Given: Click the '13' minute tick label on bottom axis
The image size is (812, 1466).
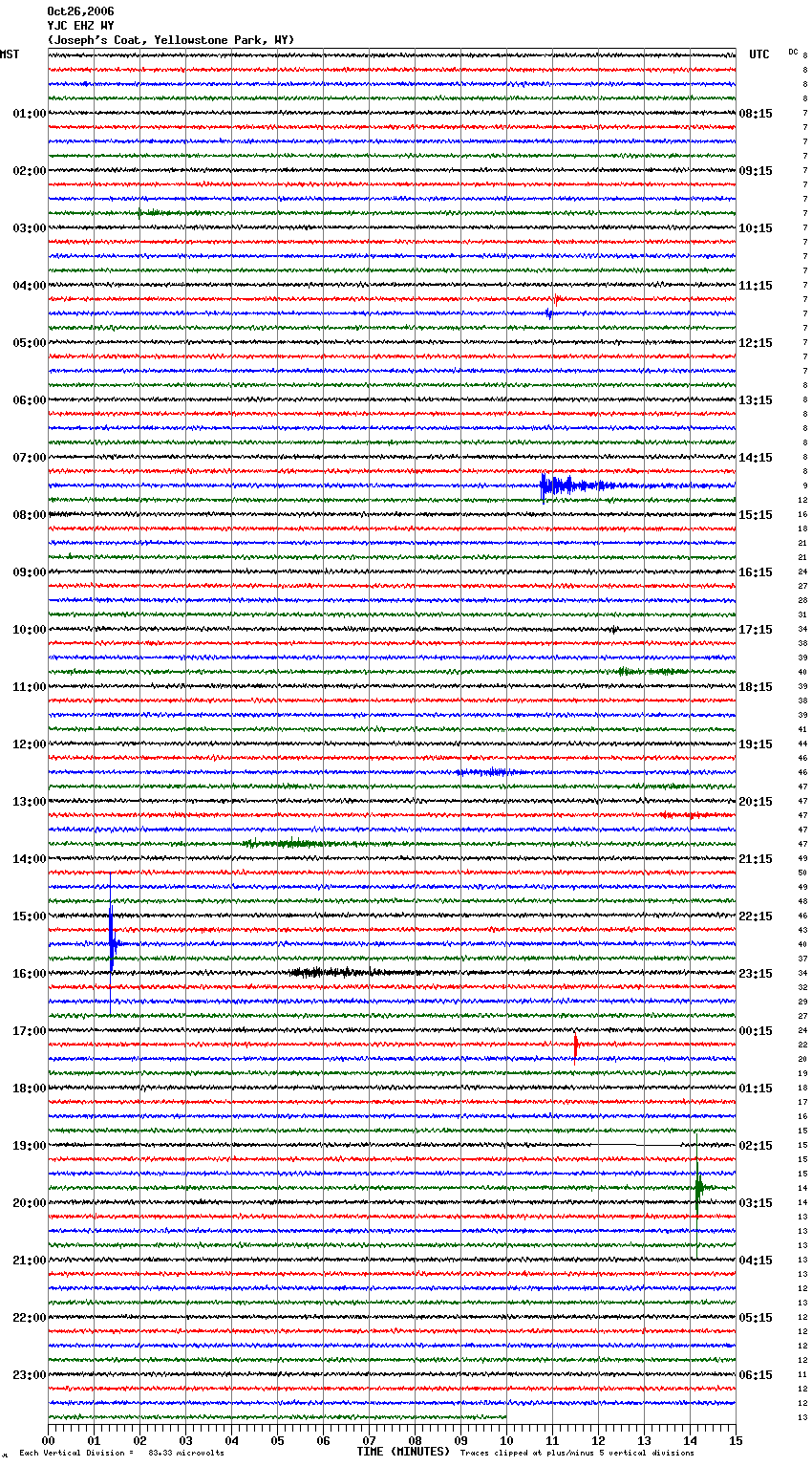Looking at the screenshot, I should coord(644,1440).
